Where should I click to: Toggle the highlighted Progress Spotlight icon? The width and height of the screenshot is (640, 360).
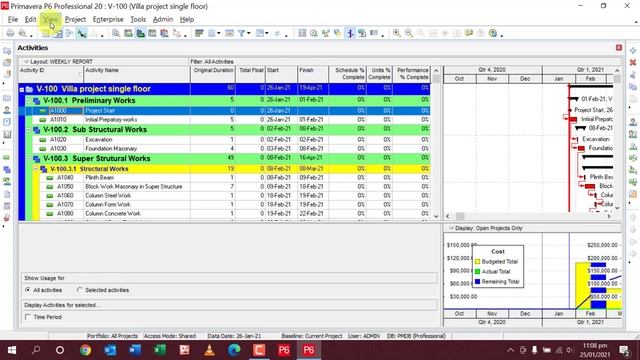(350, 33)
